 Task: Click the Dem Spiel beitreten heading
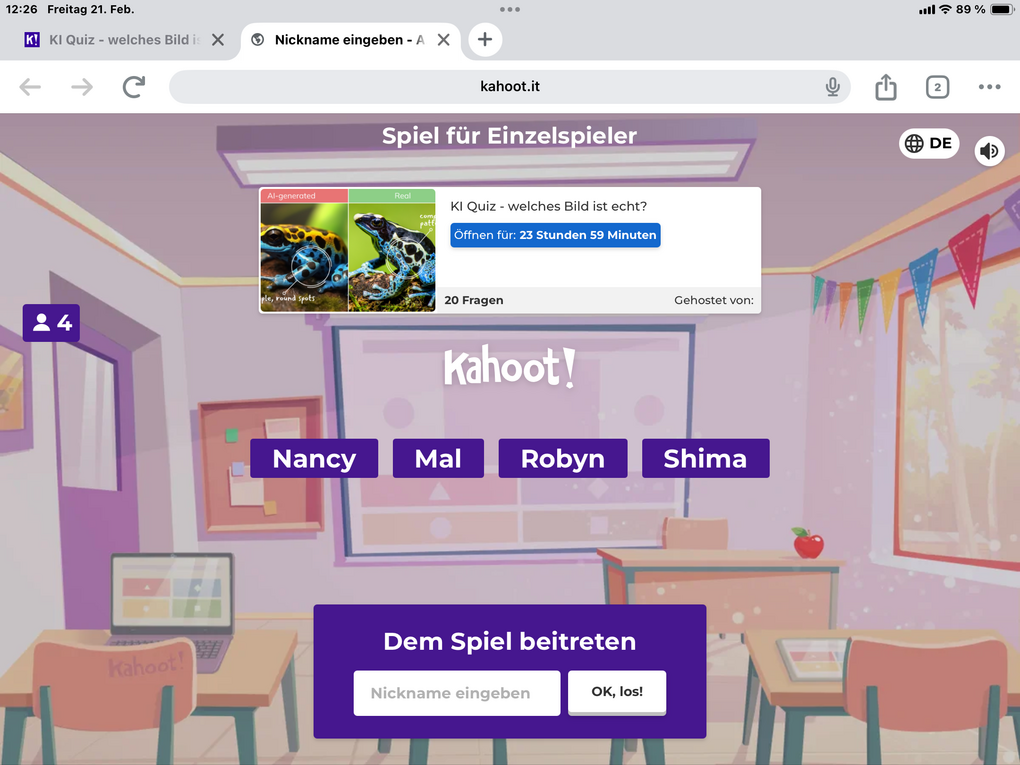[509, 641]
